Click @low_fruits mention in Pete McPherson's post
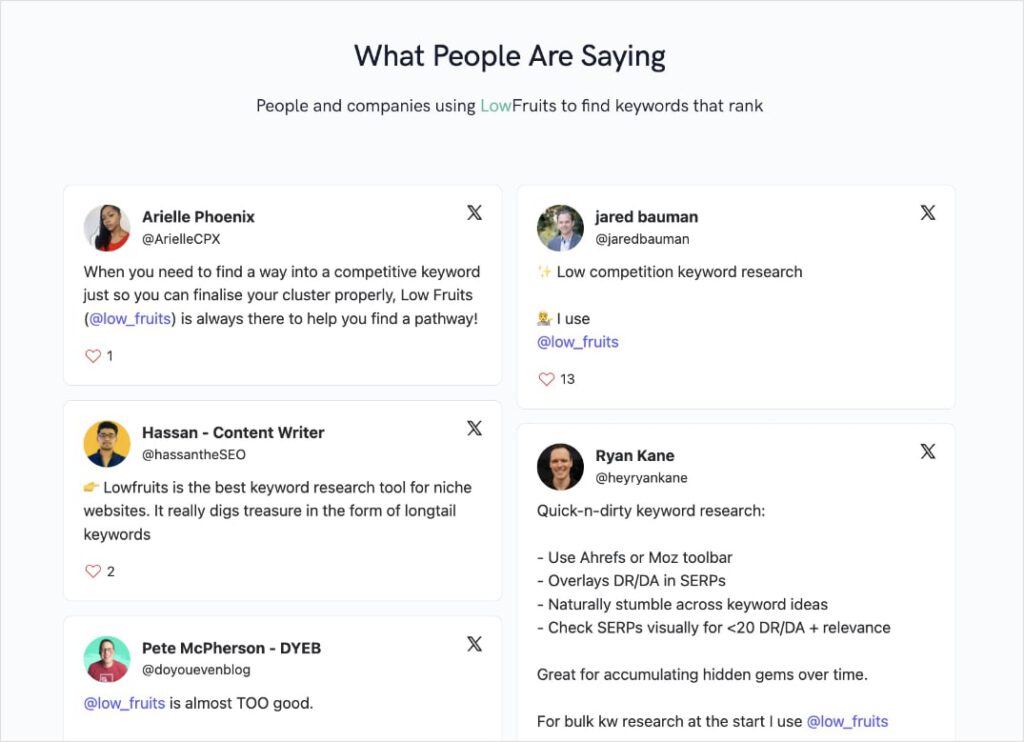1024x742 pixels. pos(124,703)
